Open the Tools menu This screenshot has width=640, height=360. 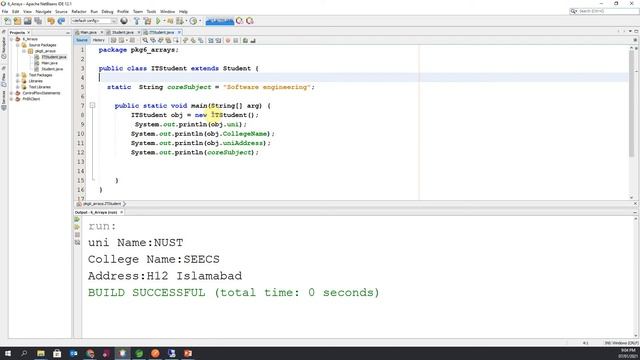(x=151, y=11)
